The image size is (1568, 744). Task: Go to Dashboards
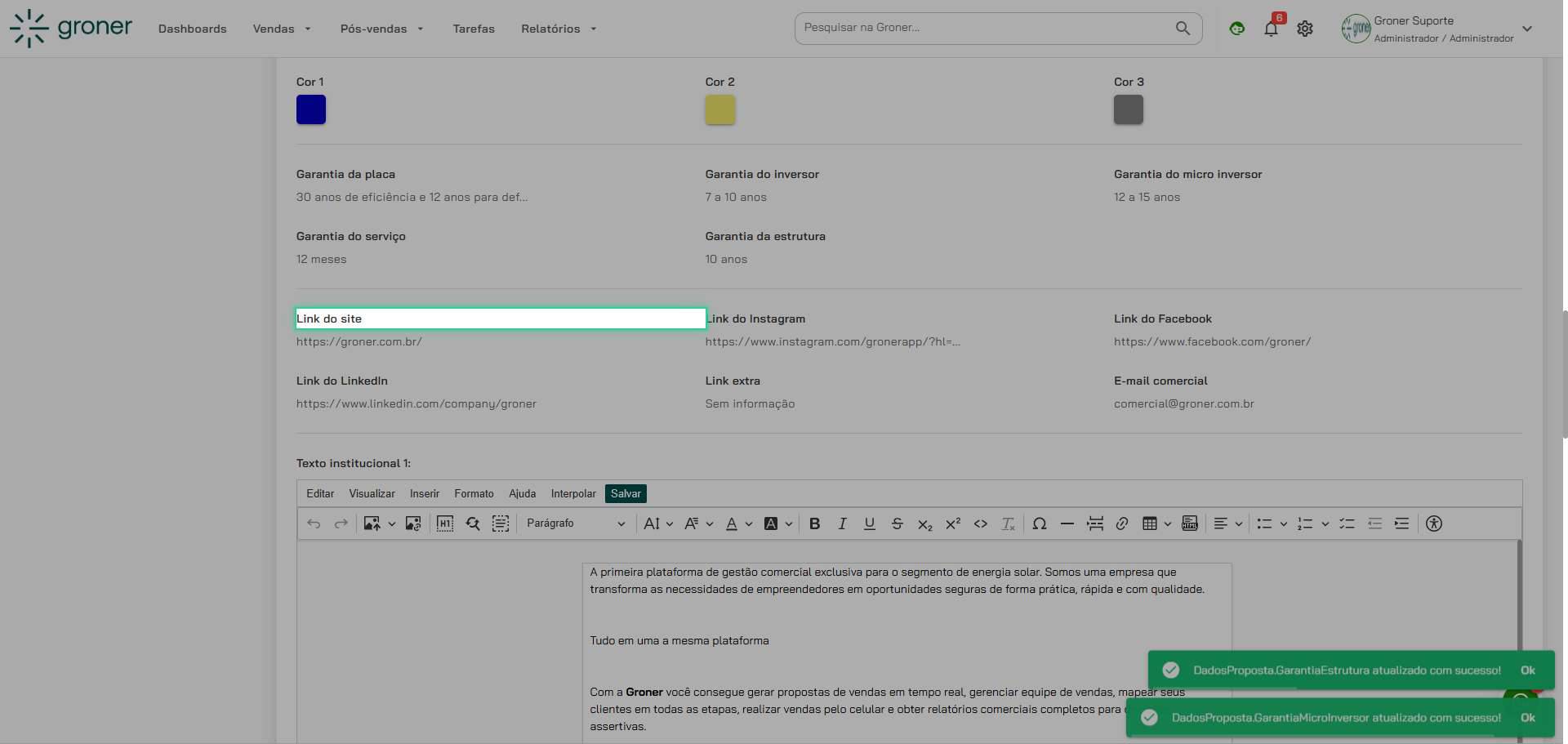click(193, 29)
